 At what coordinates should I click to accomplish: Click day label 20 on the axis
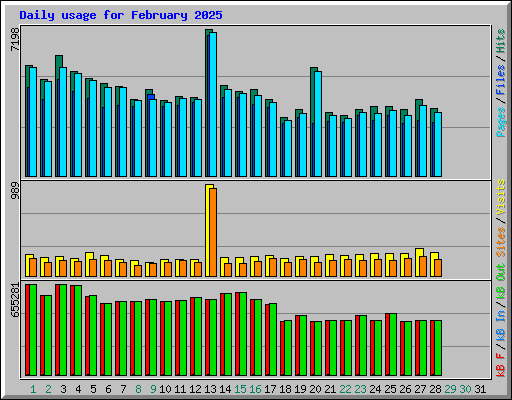click(315, 389)
